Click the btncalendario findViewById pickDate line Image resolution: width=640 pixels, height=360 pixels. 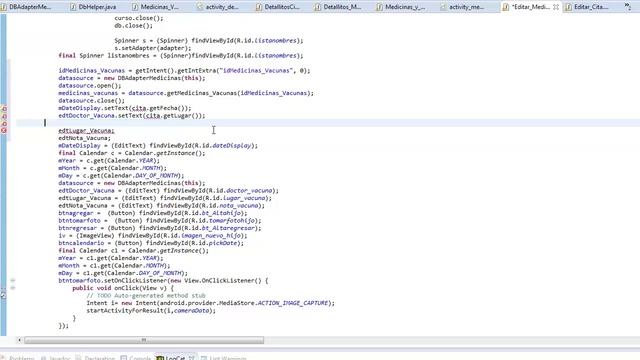pyautogui.click(x=151, y=243)
